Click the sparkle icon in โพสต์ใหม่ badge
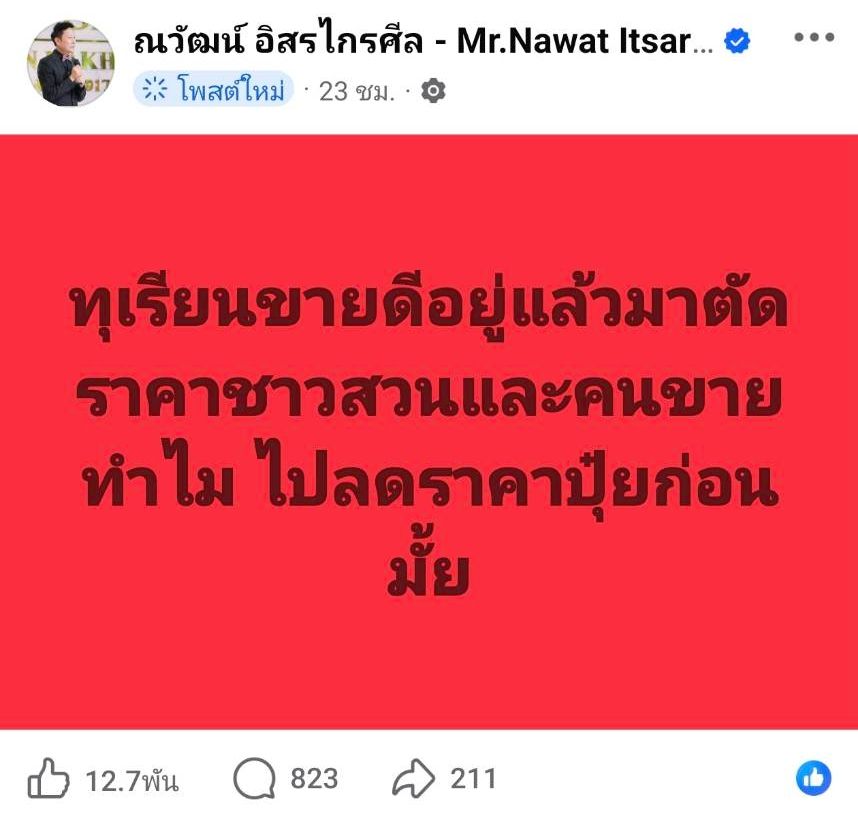Image resolution: width=858 pixels, height=817 pixels. tap(154, 89)
